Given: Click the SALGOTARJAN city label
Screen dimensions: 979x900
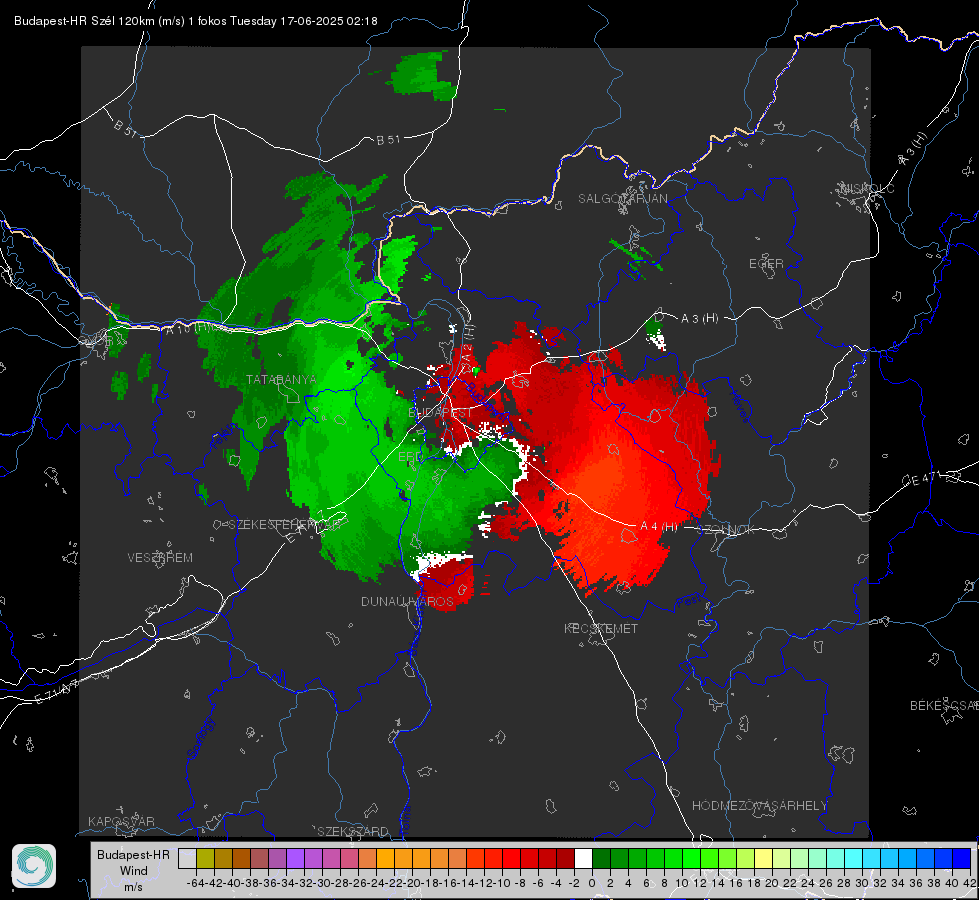Looking at the screenshot, I should click(622, 199).
